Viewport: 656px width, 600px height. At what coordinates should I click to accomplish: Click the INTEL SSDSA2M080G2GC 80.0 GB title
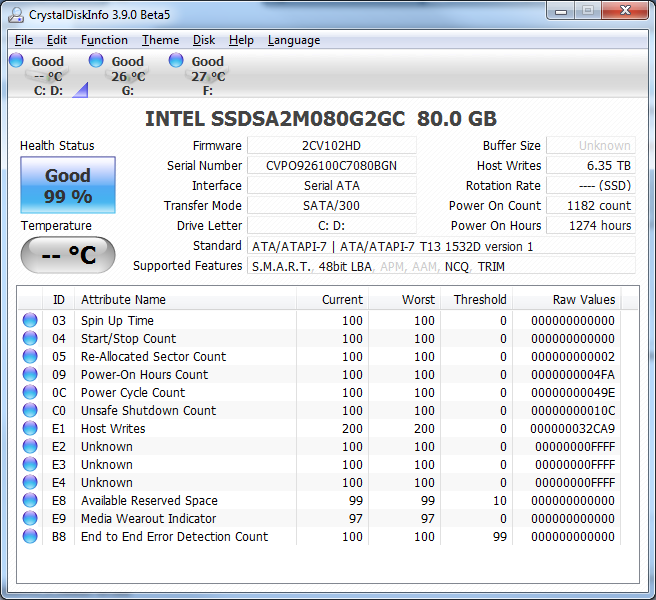(x=321, y=119)
